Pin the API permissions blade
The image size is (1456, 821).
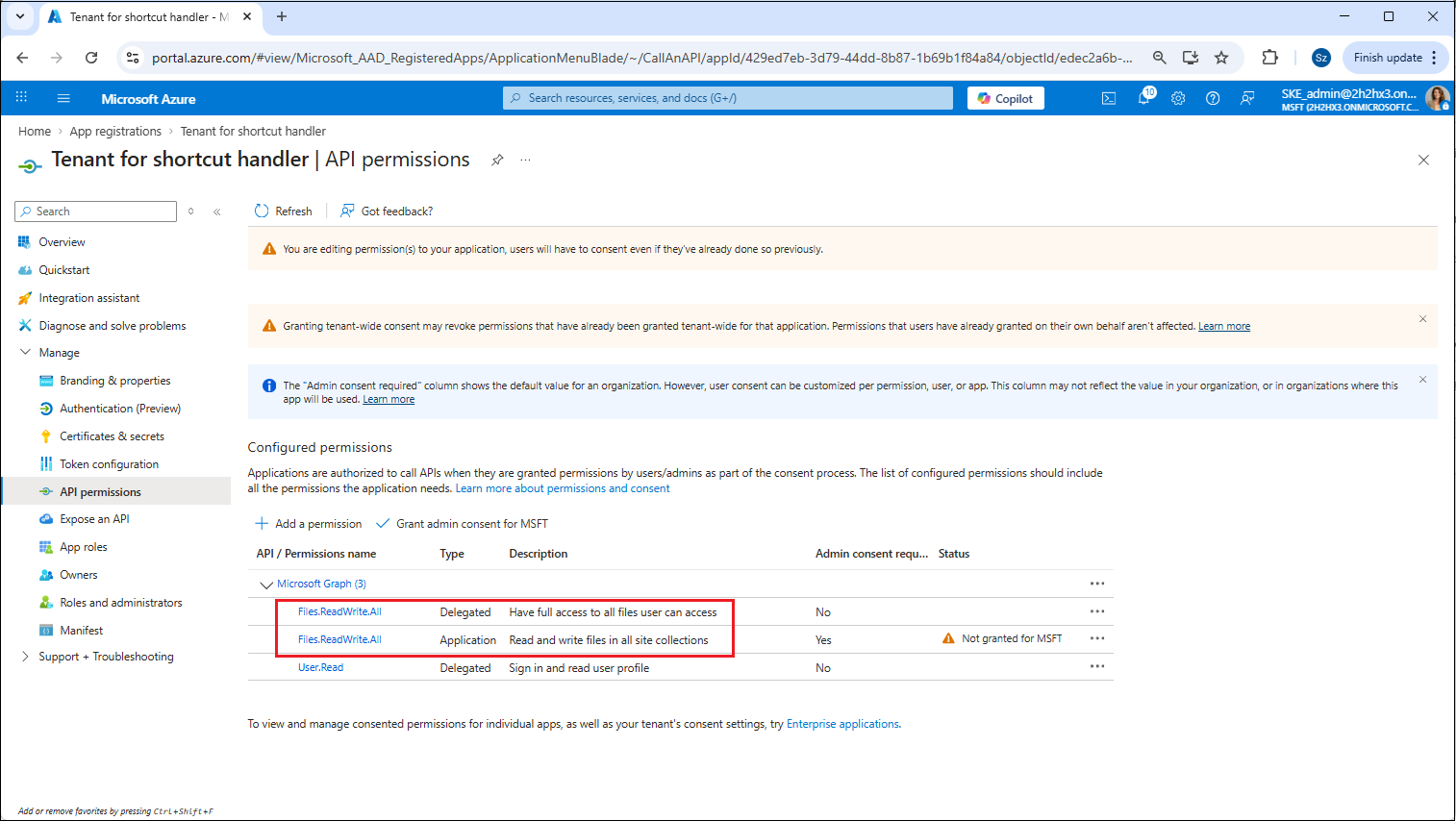click(497, 160)
